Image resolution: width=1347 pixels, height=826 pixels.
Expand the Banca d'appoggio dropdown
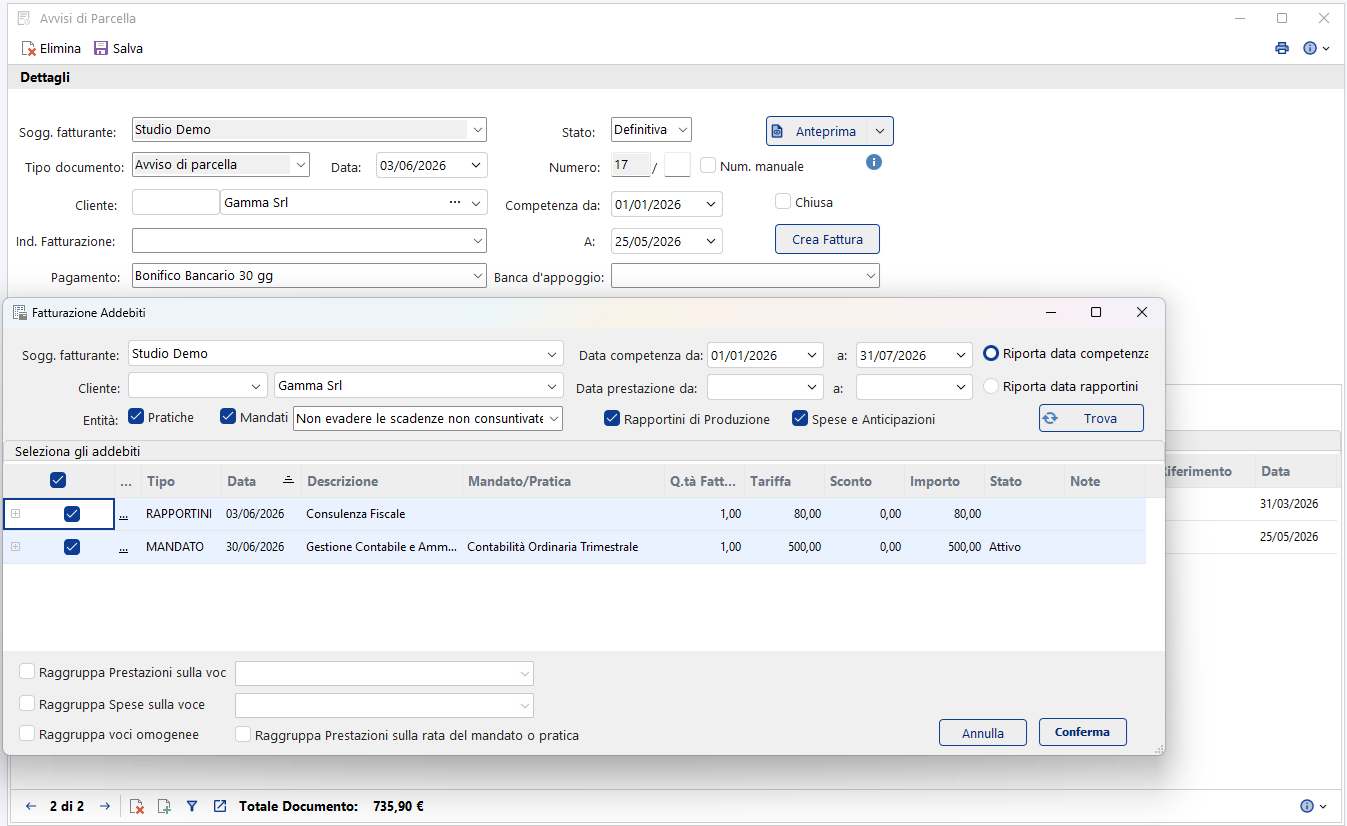coord(870,276)
